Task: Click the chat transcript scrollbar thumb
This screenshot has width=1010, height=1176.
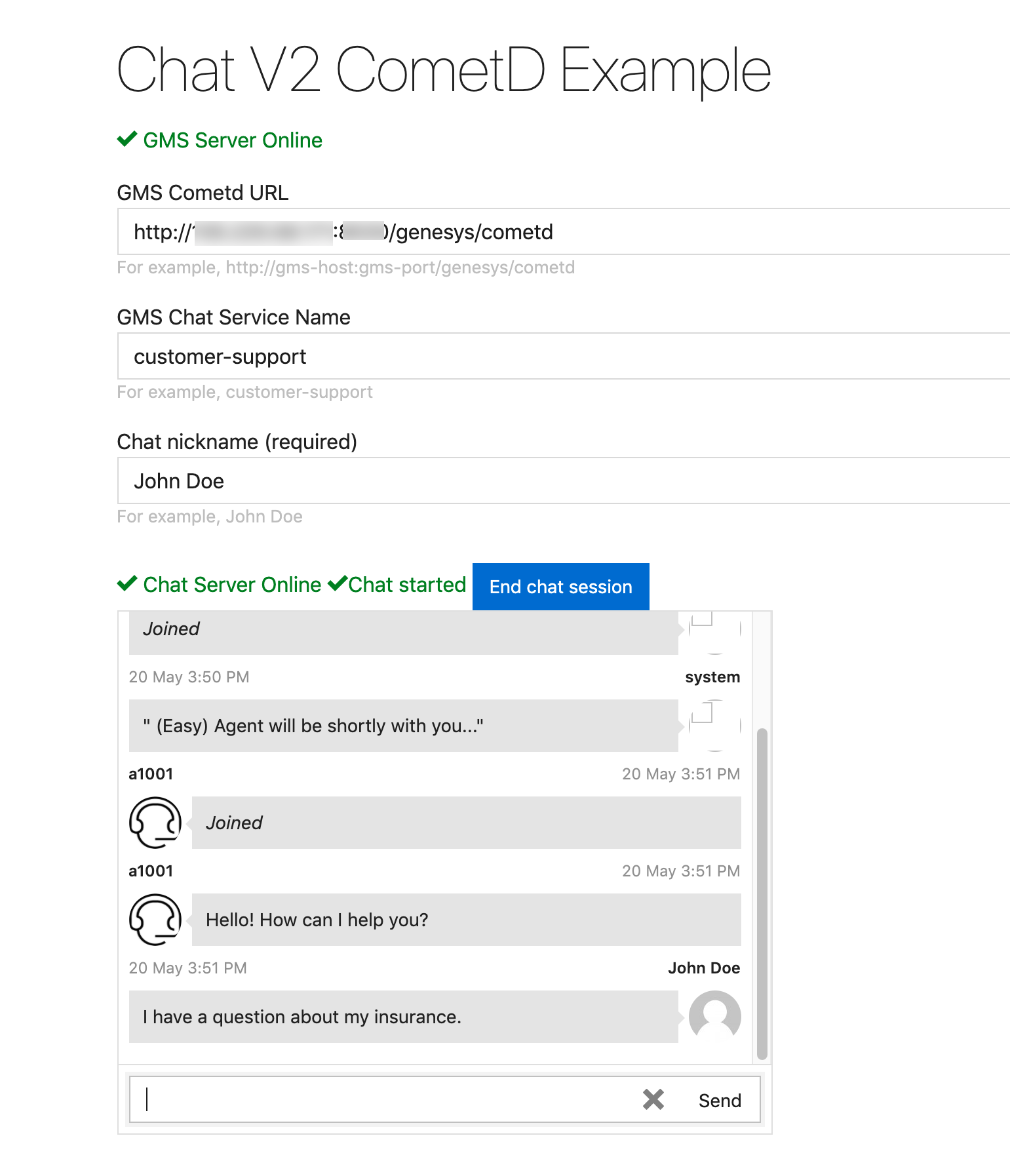Action: [762, 893]
